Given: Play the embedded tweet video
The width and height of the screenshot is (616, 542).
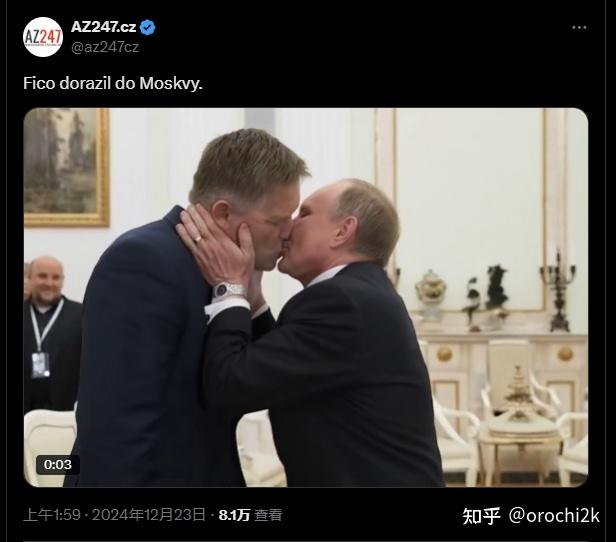Looking at the screenshot, I should (306, 297).
